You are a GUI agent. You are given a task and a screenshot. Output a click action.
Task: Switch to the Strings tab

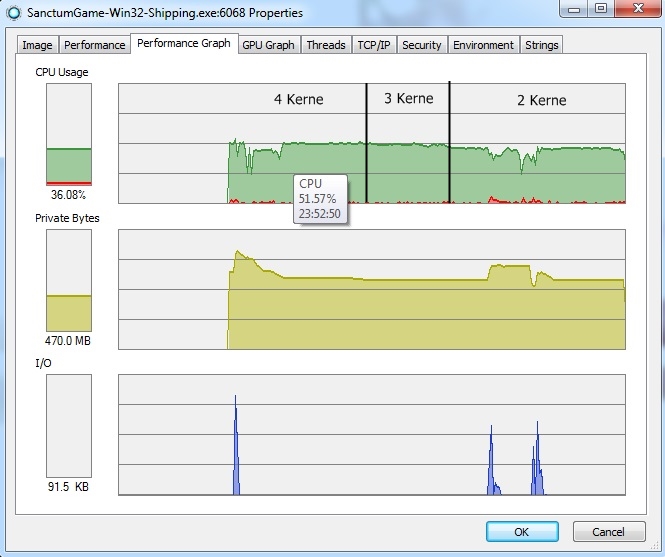point(542,45)
